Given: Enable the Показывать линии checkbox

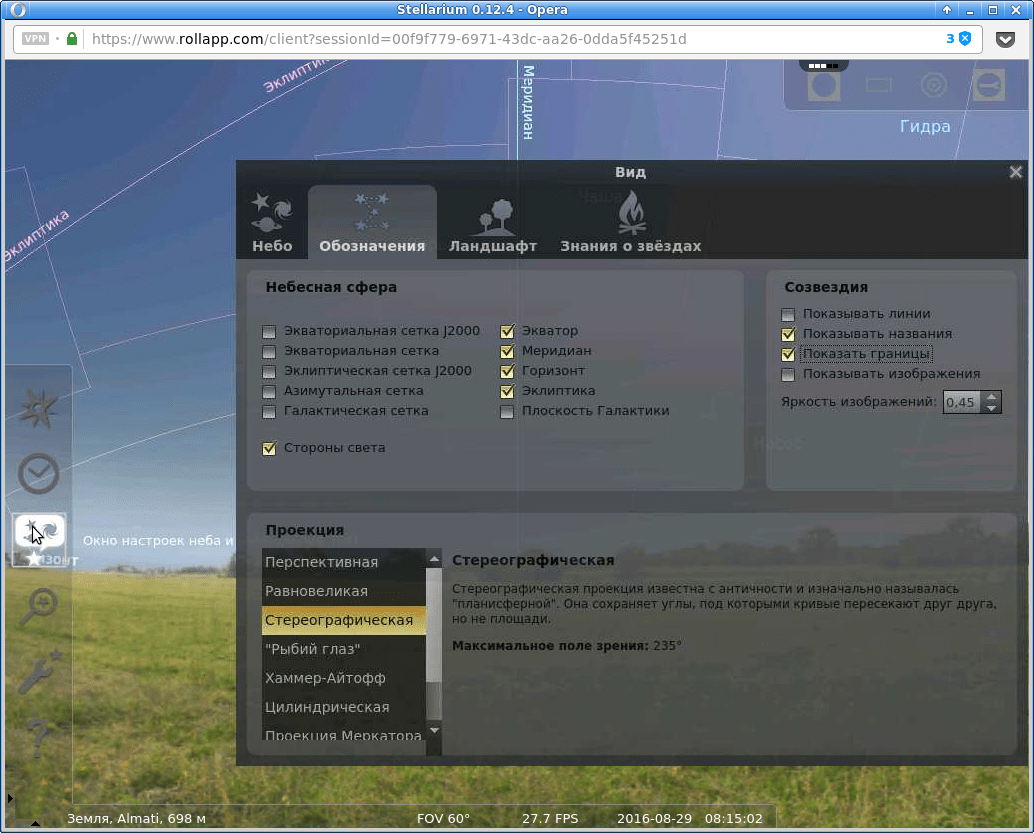Looking at the screenshot, I should pos(788,314).
